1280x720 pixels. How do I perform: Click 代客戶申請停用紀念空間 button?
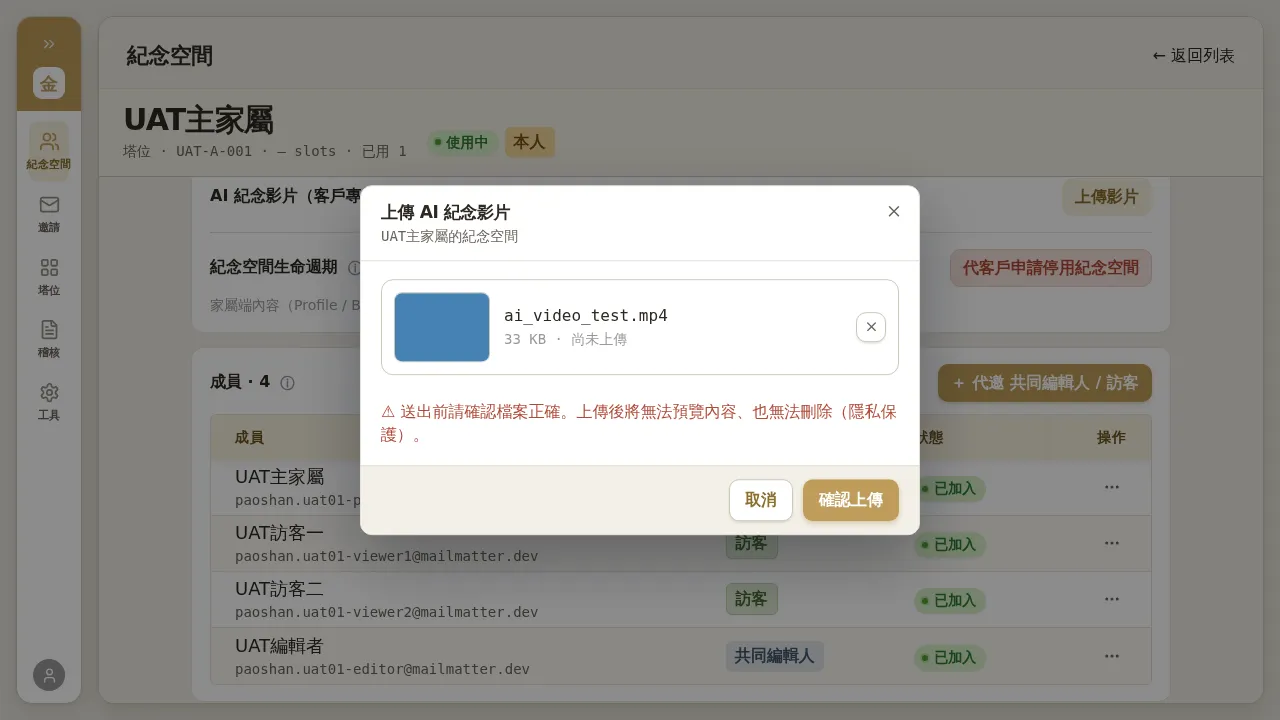tap(1051, 268)
